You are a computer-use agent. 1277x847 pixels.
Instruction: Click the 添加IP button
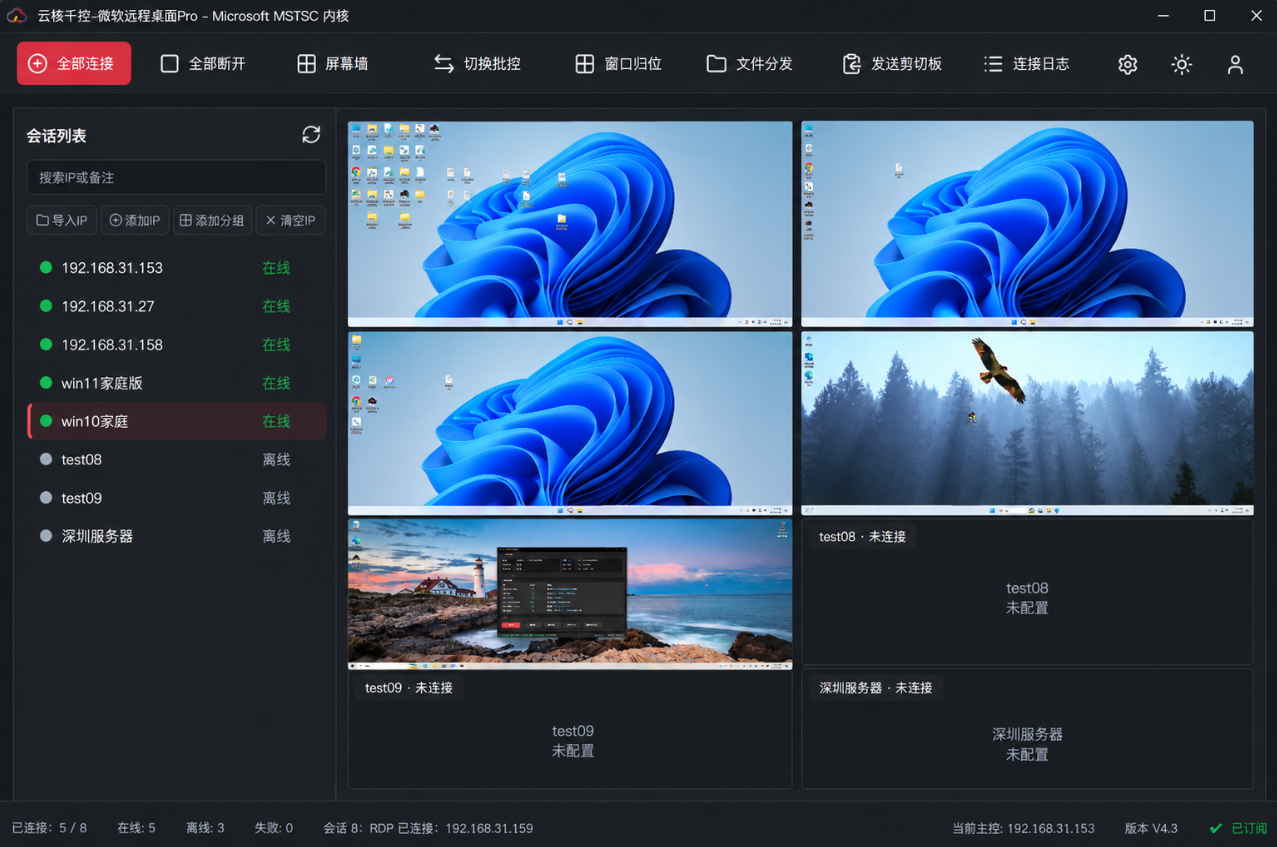[x=135, y=220]
